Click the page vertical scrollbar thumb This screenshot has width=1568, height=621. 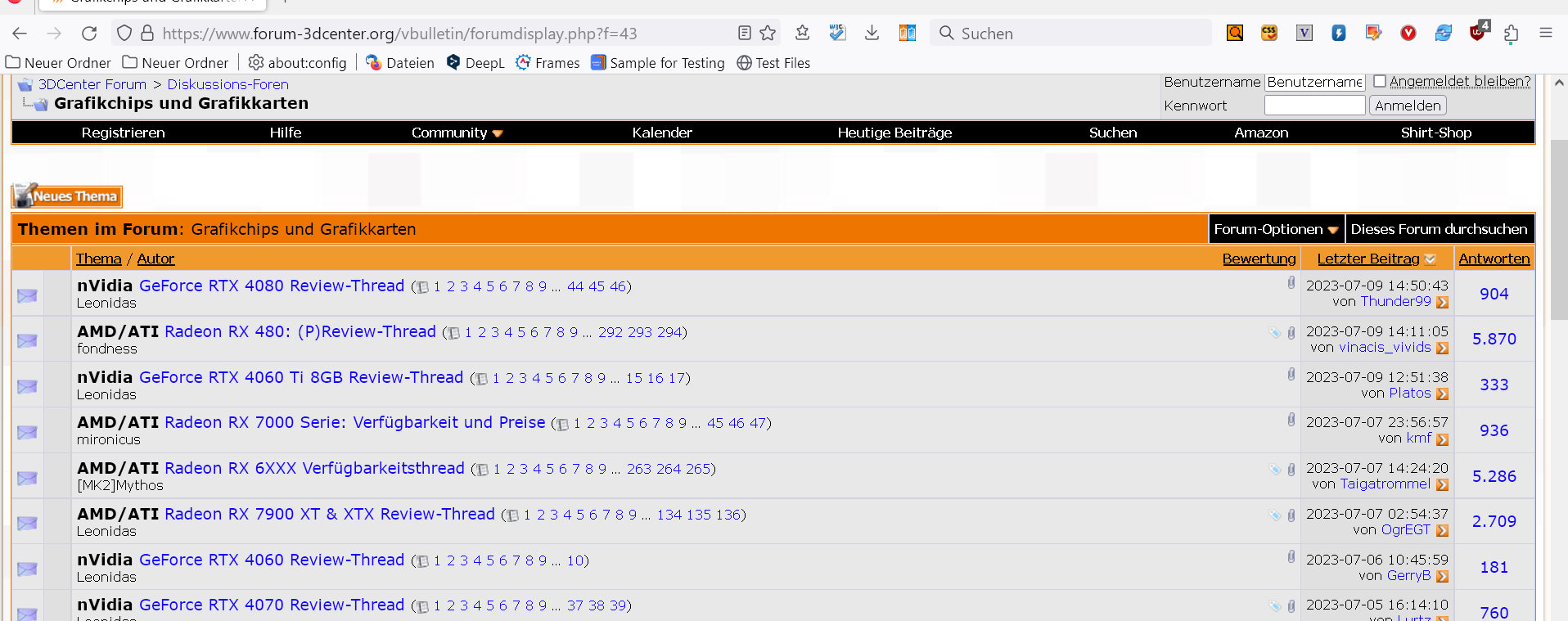[x=1559, y=229]
